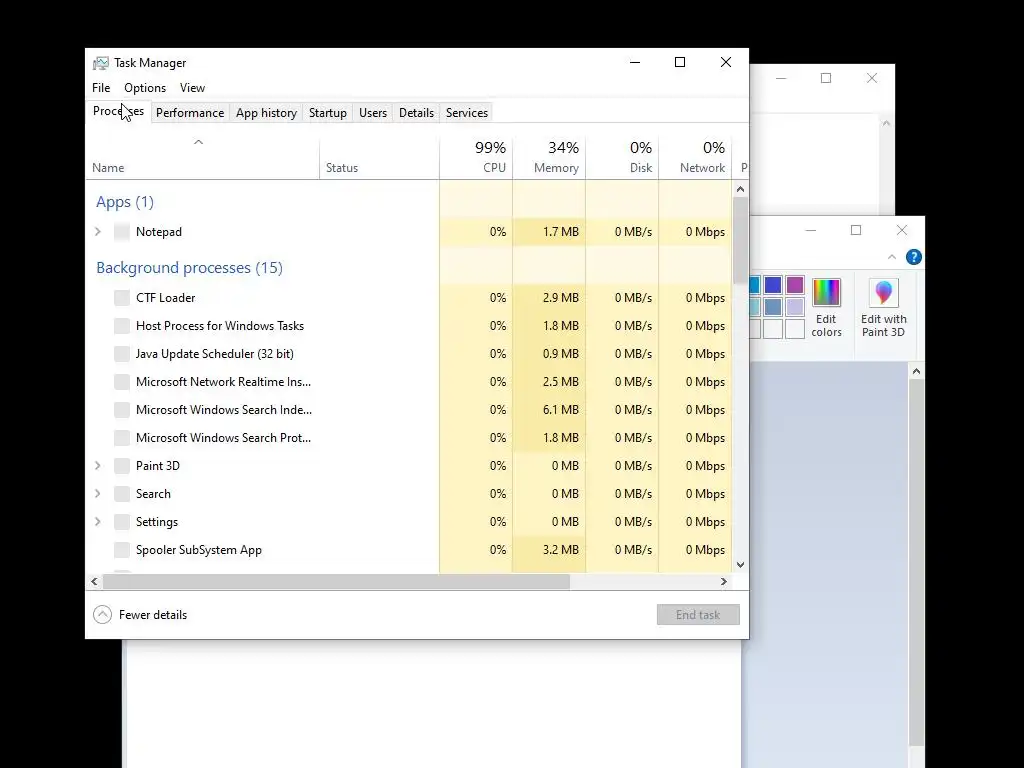Sort by the Status column header
Screen dimensions: 1024x768
[379, 158]
